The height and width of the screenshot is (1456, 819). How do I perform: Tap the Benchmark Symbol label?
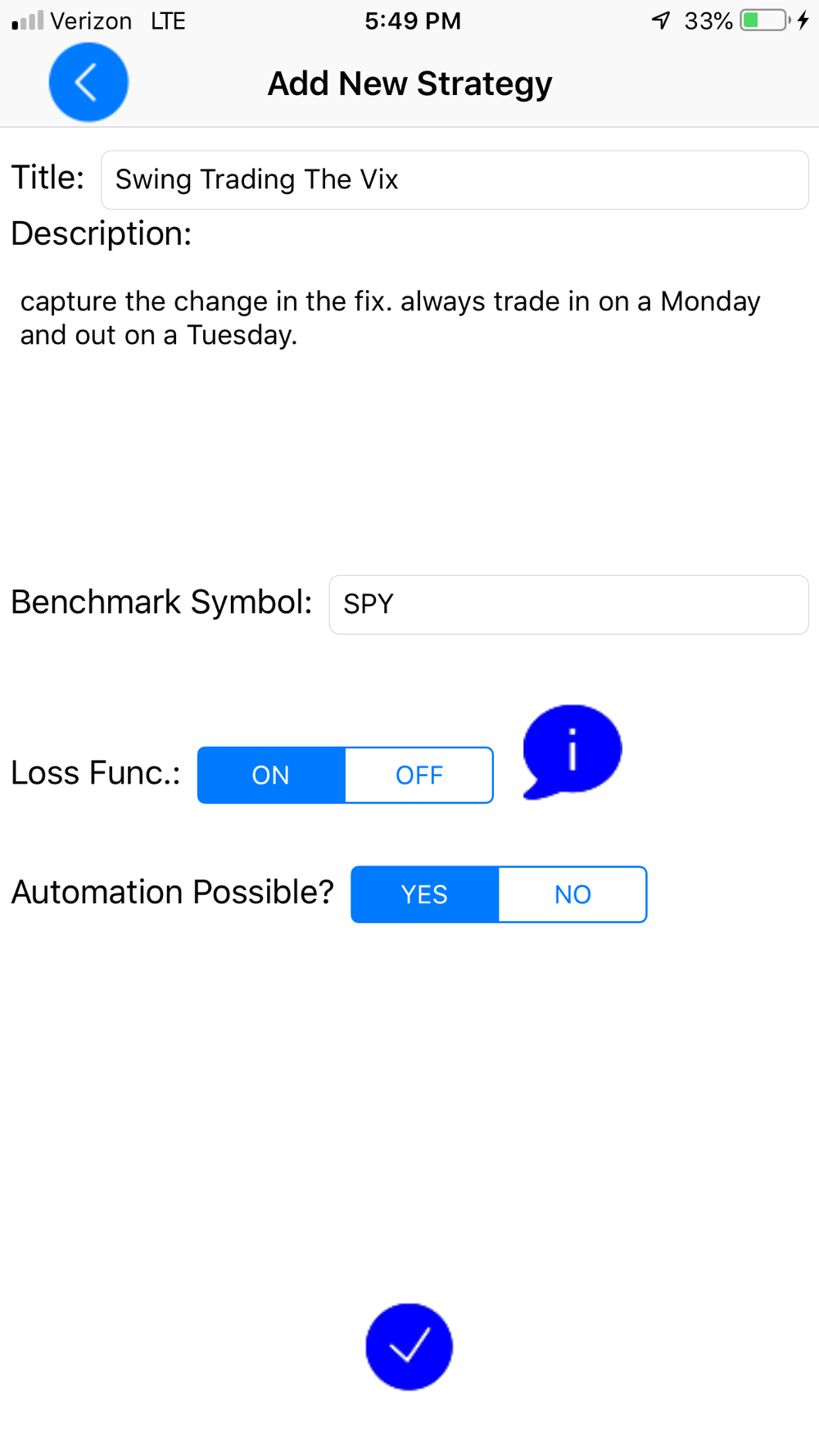(161, 603)
